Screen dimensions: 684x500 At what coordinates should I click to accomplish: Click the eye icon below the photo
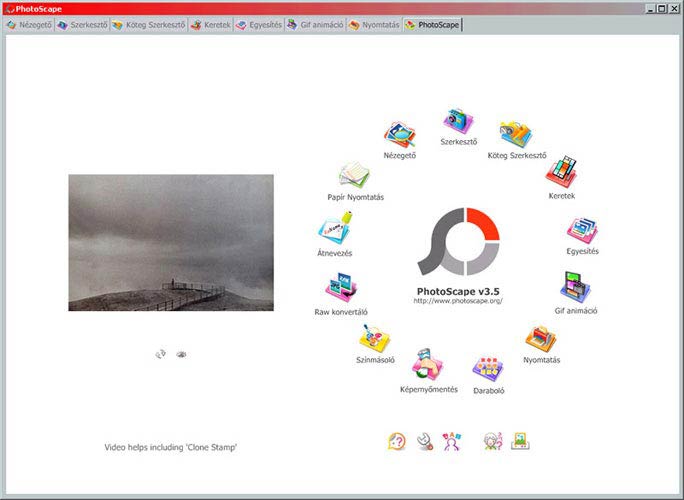pyautogui.click(x=182, y=354)
